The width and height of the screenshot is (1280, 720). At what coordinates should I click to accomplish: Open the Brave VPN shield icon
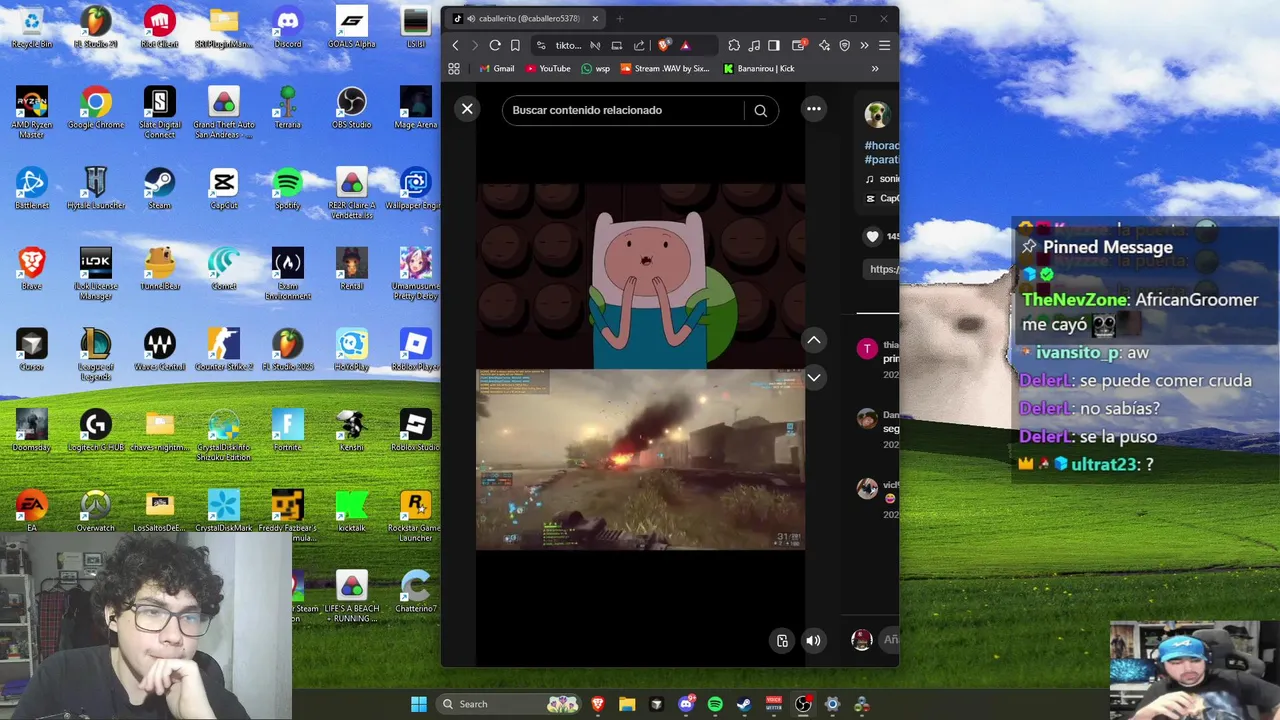(x=844, y=45)
